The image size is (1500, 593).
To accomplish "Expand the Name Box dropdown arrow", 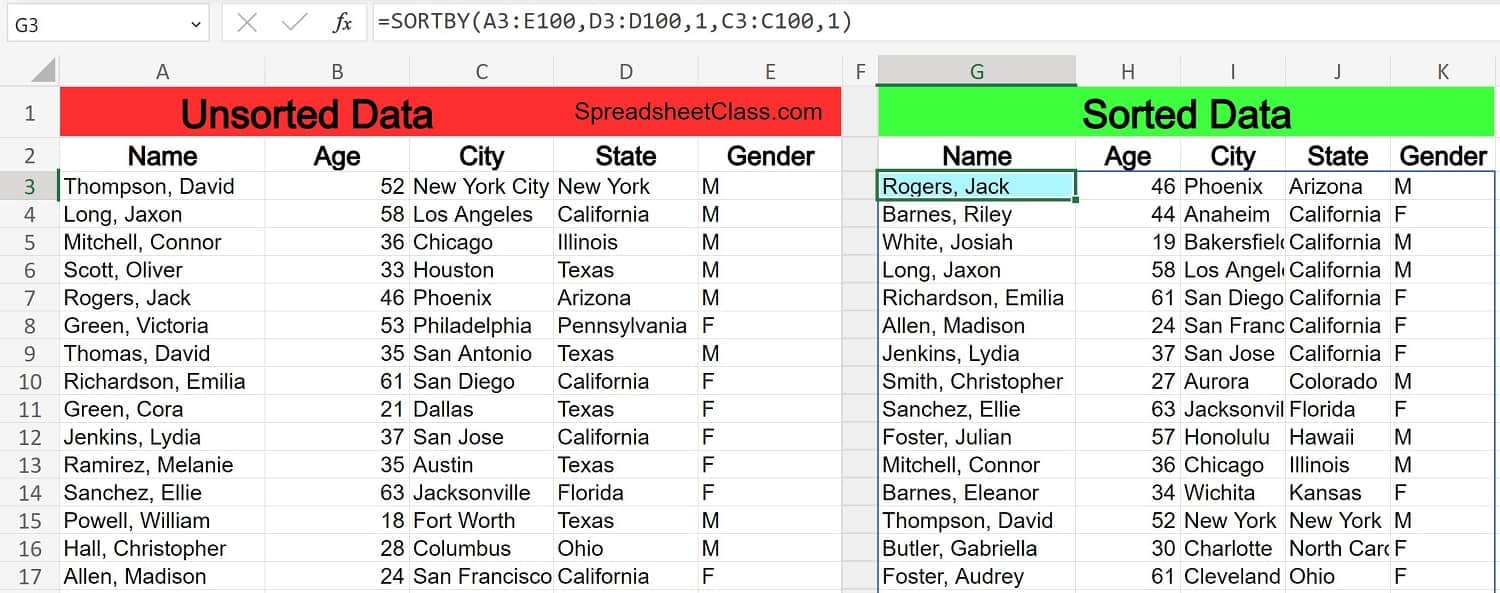I will coord(194,24).
